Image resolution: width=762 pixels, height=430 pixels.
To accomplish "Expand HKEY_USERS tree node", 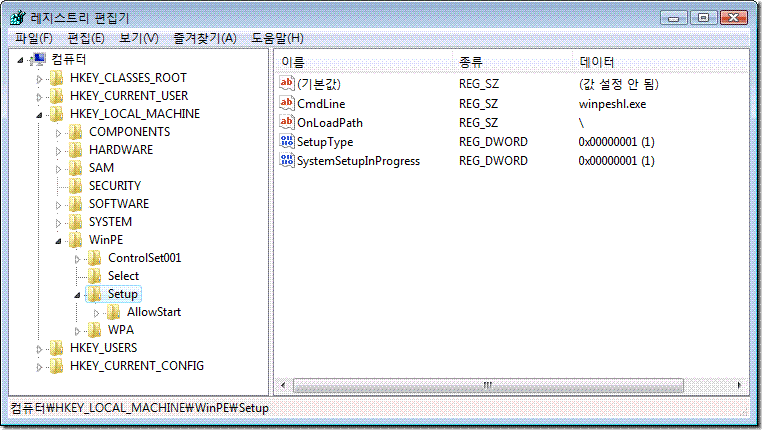I will (x=39, y=348).
